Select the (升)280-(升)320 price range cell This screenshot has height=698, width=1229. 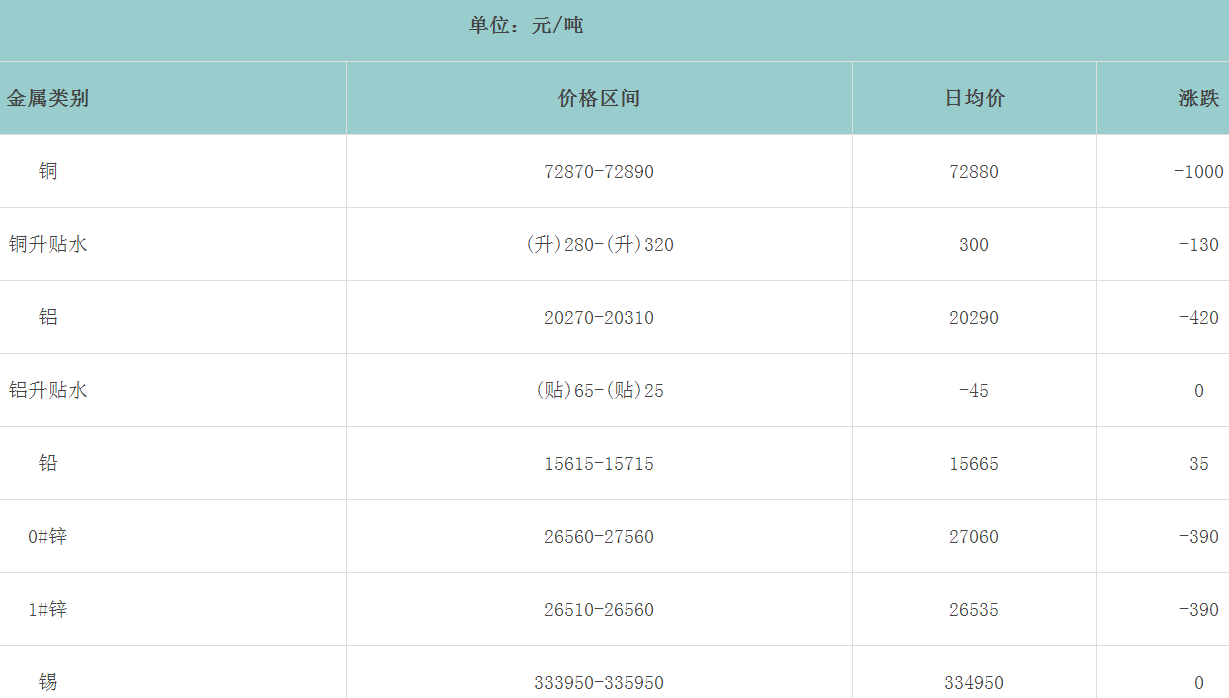click(599, 245)
